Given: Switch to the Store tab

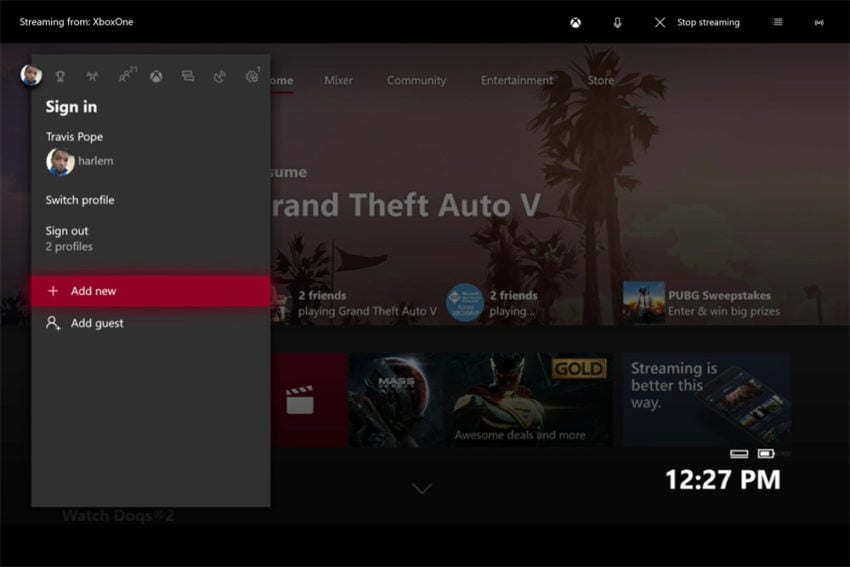Looking at the screenshot, I should pyautogui.click(x=601, y=80).
